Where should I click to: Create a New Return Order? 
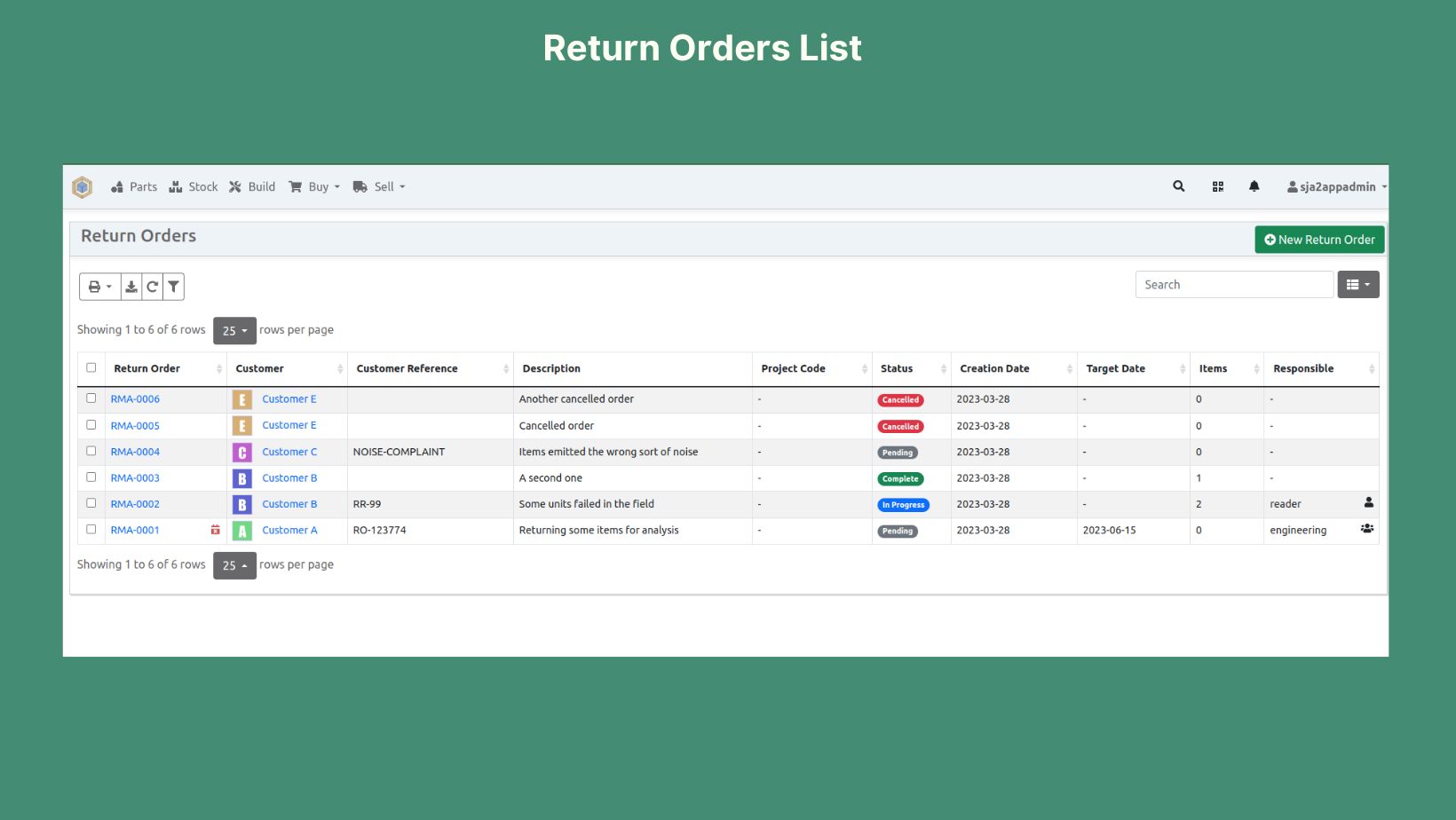1318,240
